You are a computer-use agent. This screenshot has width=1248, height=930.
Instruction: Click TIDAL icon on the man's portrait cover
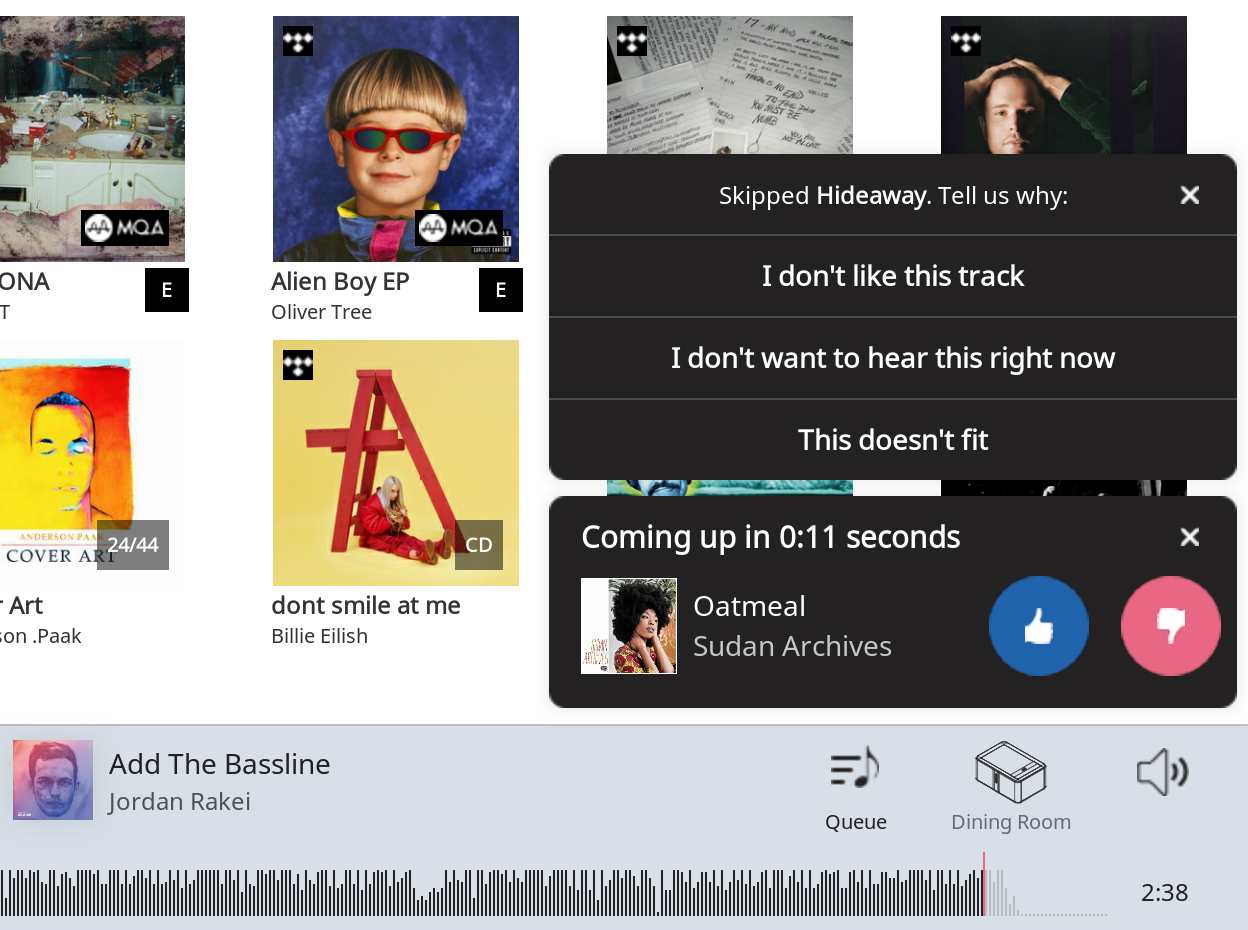966,41
